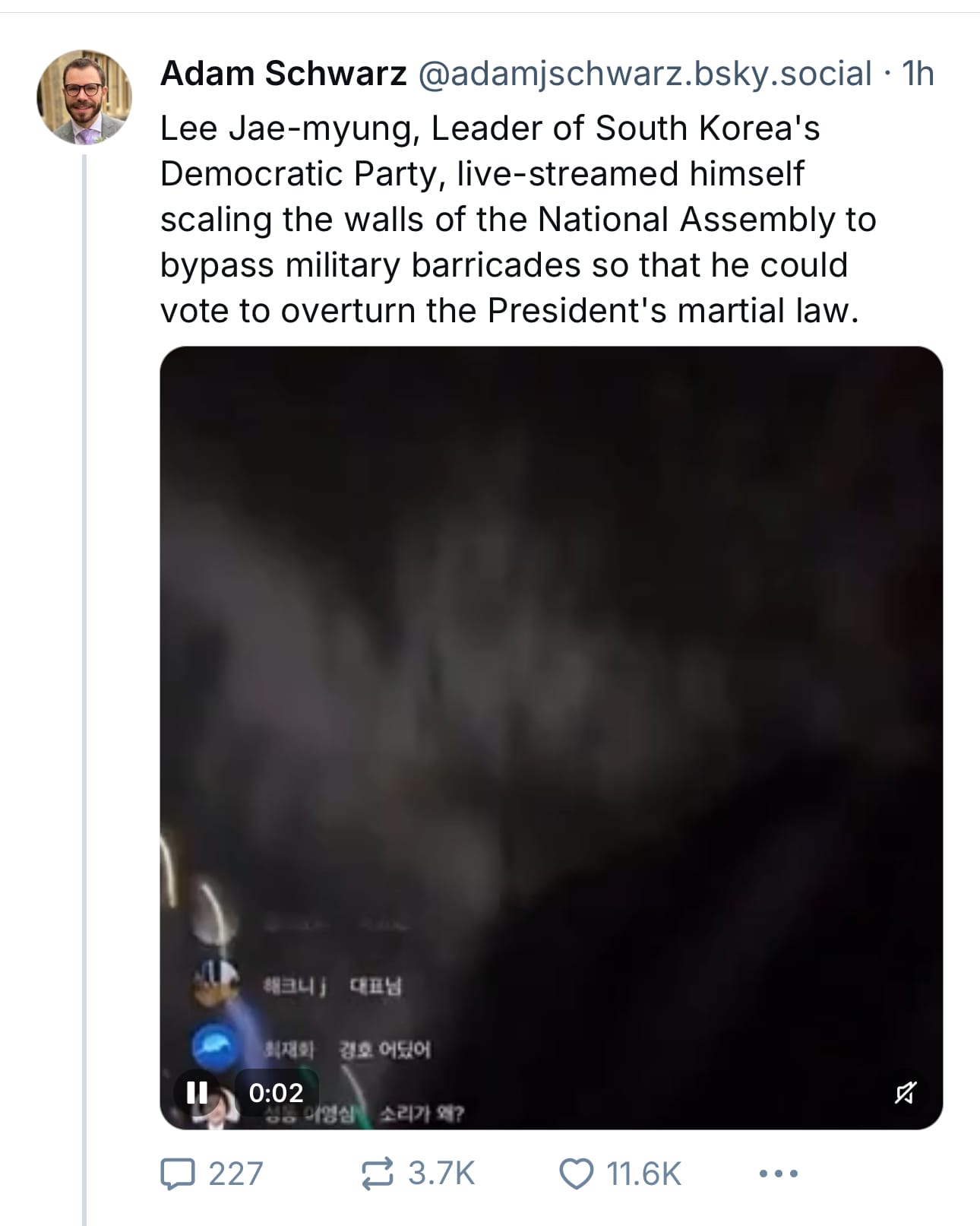Screen dimensions: 980x1226
Task: Pause the playing video
Action: (197, 1092)
